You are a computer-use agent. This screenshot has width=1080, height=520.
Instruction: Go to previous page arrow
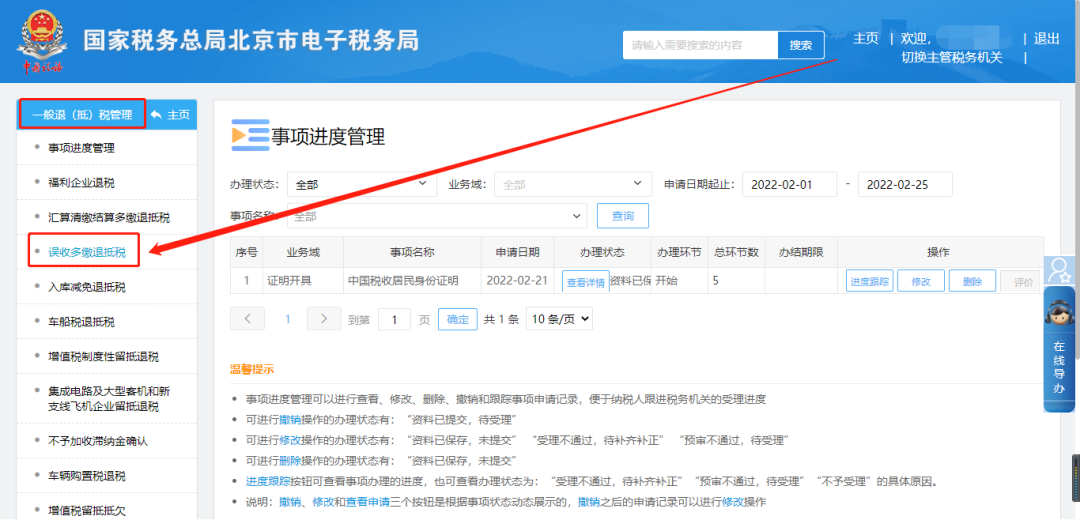click(248, 320)
